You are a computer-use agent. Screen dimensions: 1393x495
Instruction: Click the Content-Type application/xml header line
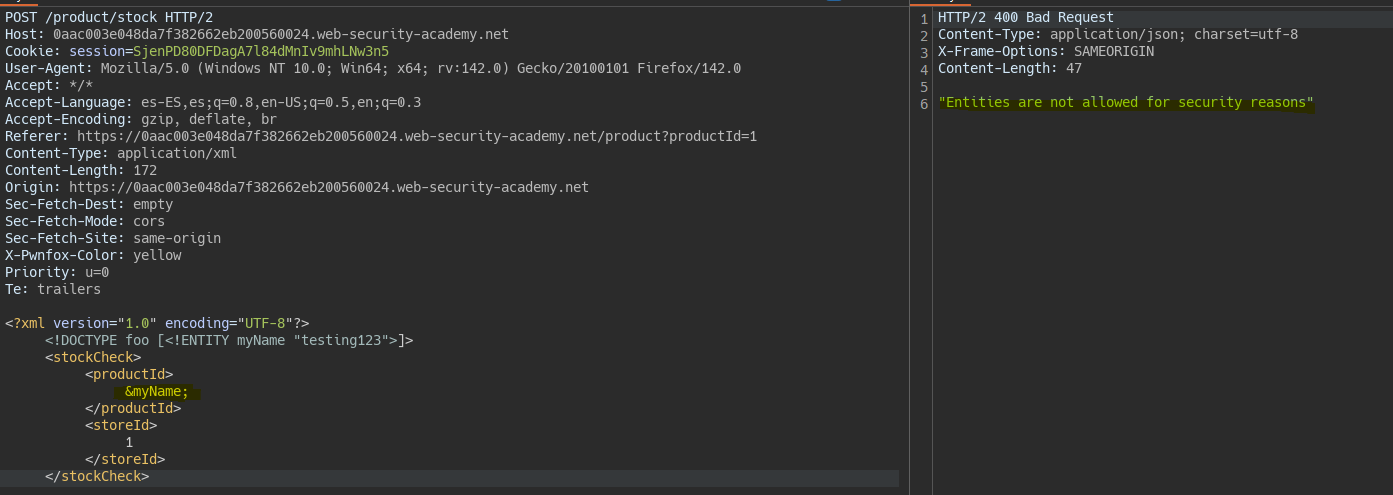click(121, 153)
